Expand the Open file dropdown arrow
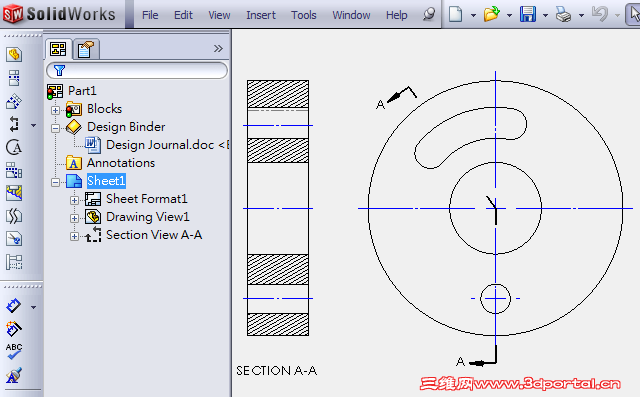The image size is (640, 397). 509,16
